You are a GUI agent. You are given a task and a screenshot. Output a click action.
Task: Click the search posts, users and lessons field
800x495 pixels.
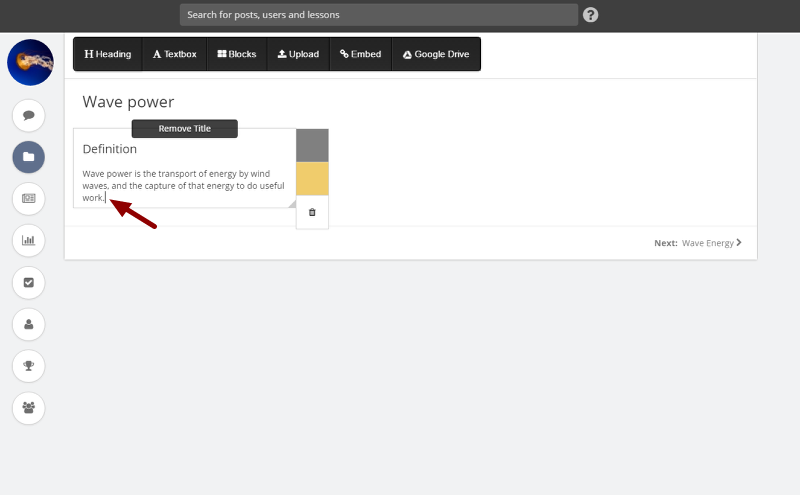[379, 15]
